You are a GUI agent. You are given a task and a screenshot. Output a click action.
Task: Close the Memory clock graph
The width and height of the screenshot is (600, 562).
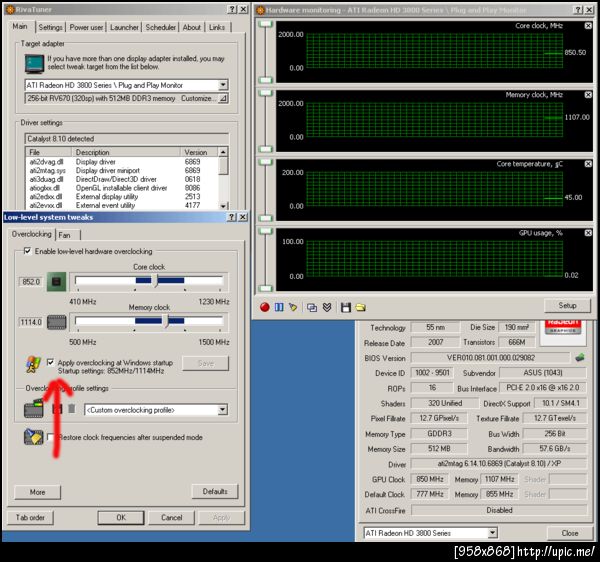[588, 94]
